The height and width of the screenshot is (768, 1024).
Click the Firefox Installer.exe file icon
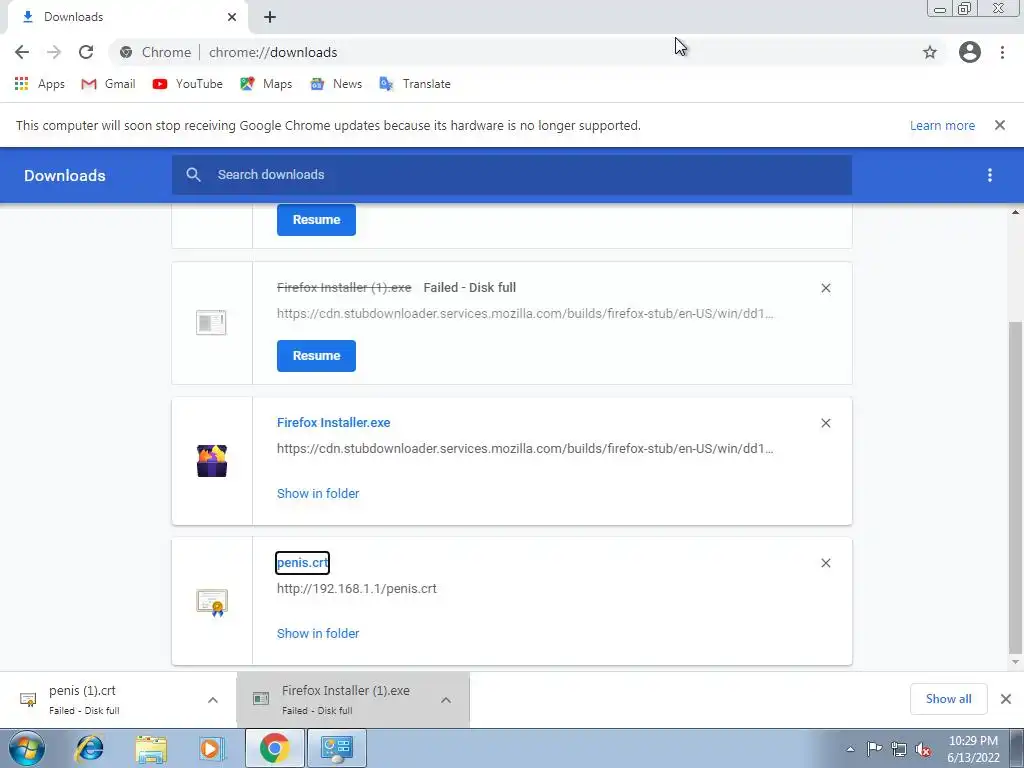point(212,461)
